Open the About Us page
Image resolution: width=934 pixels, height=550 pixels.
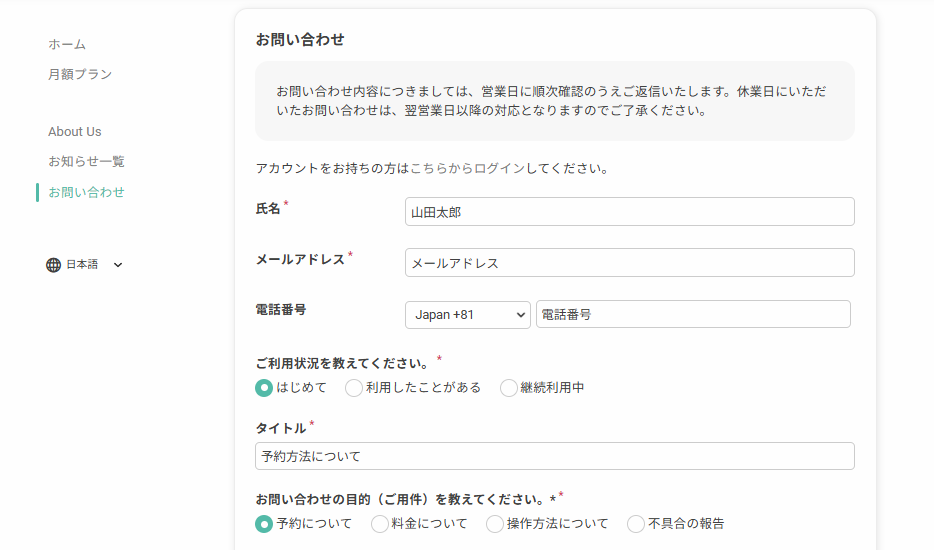[75, 131]
